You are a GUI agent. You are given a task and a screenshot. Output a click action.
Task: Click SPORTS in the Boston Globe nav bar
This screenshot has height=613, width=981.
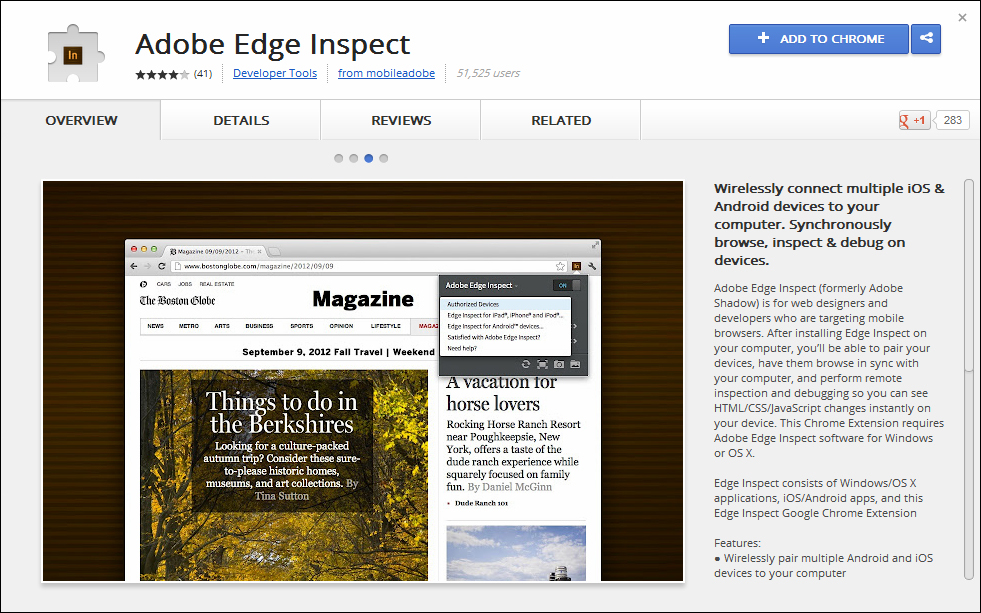tap(302, 326)
